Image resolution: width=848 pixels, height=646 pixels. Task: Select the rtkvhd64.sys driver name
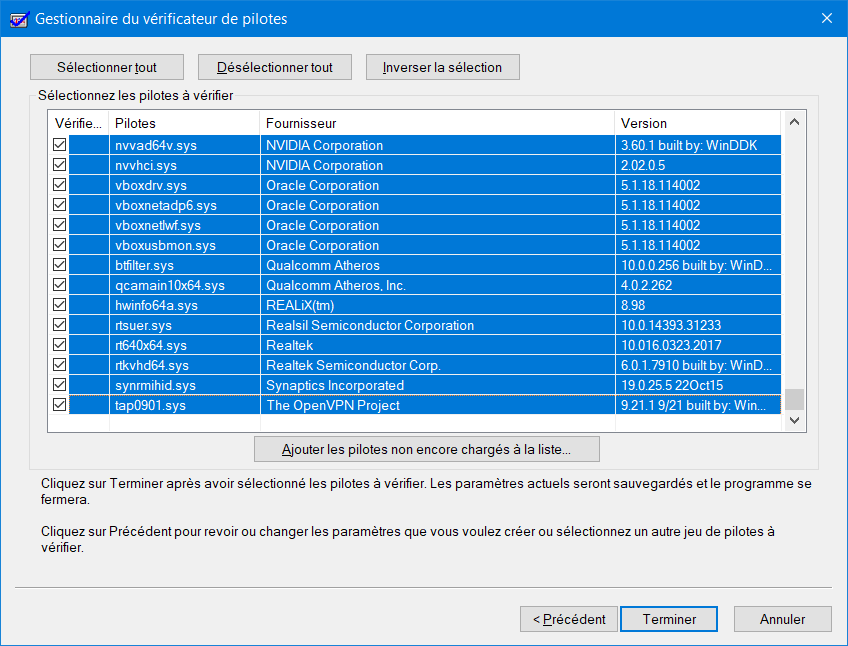coord(152,366)
